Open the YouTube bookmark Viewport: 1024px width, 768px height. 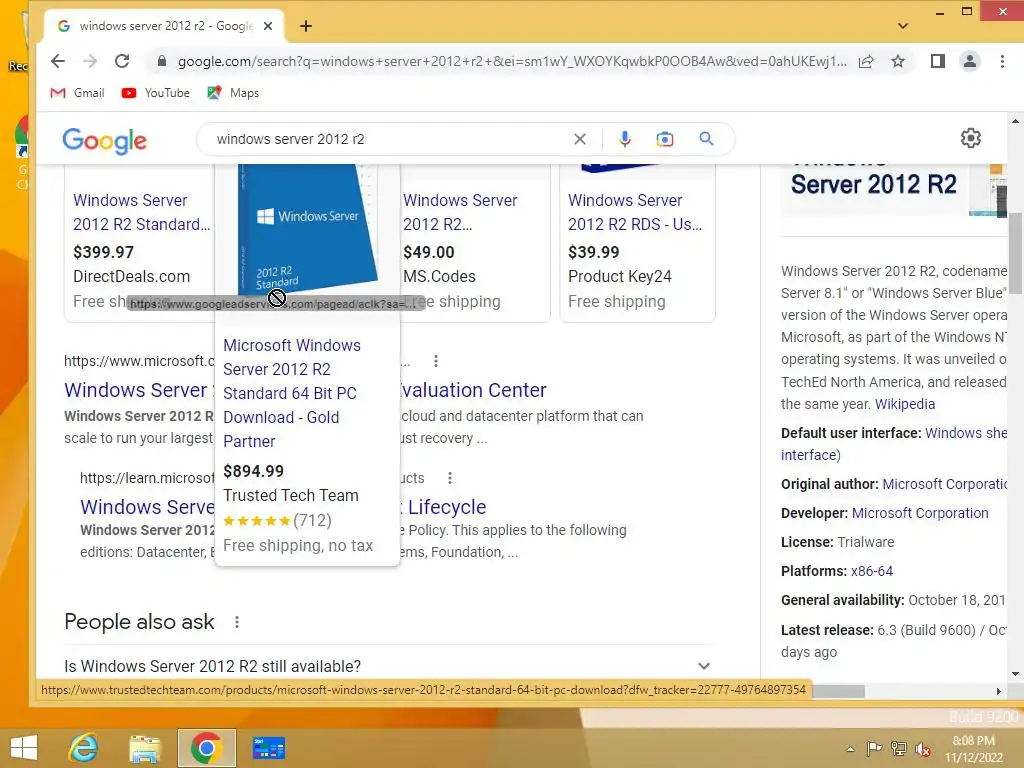tap(155, 93)
